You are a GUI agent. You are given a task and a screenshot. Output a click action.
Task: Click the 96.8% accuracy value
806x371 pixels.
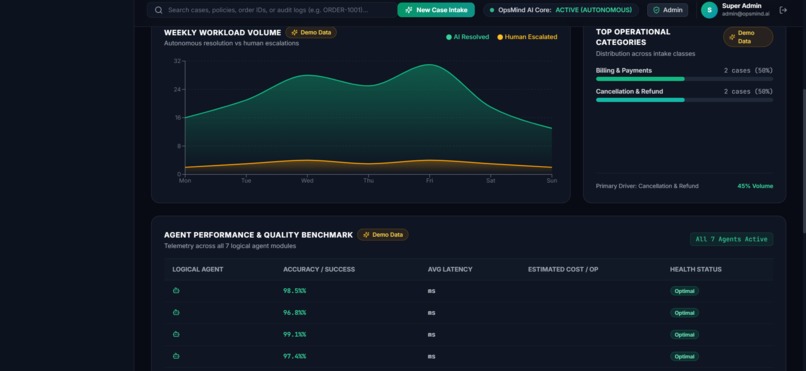tap(295, 312)
